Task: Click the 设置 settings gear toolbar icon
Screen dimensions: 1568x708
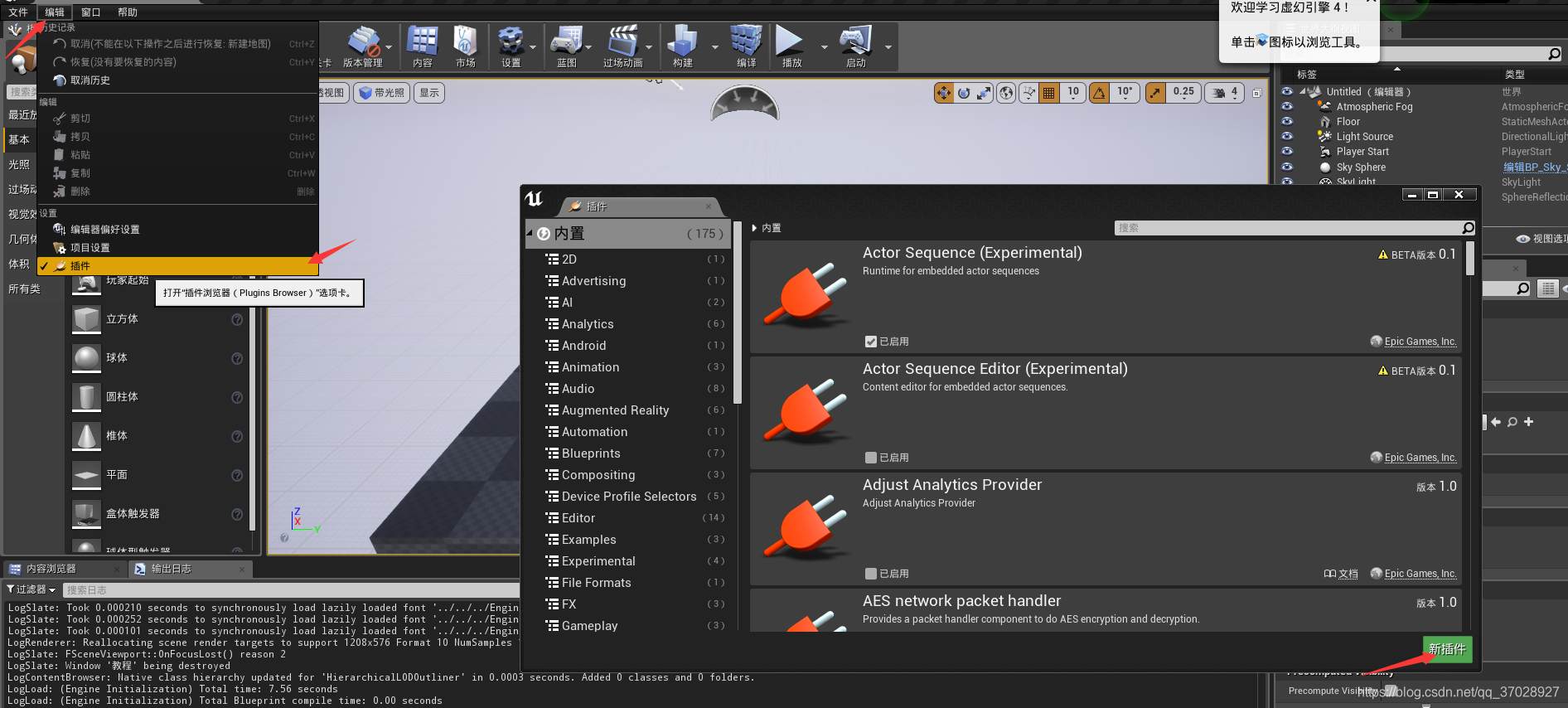Action: 511,41
